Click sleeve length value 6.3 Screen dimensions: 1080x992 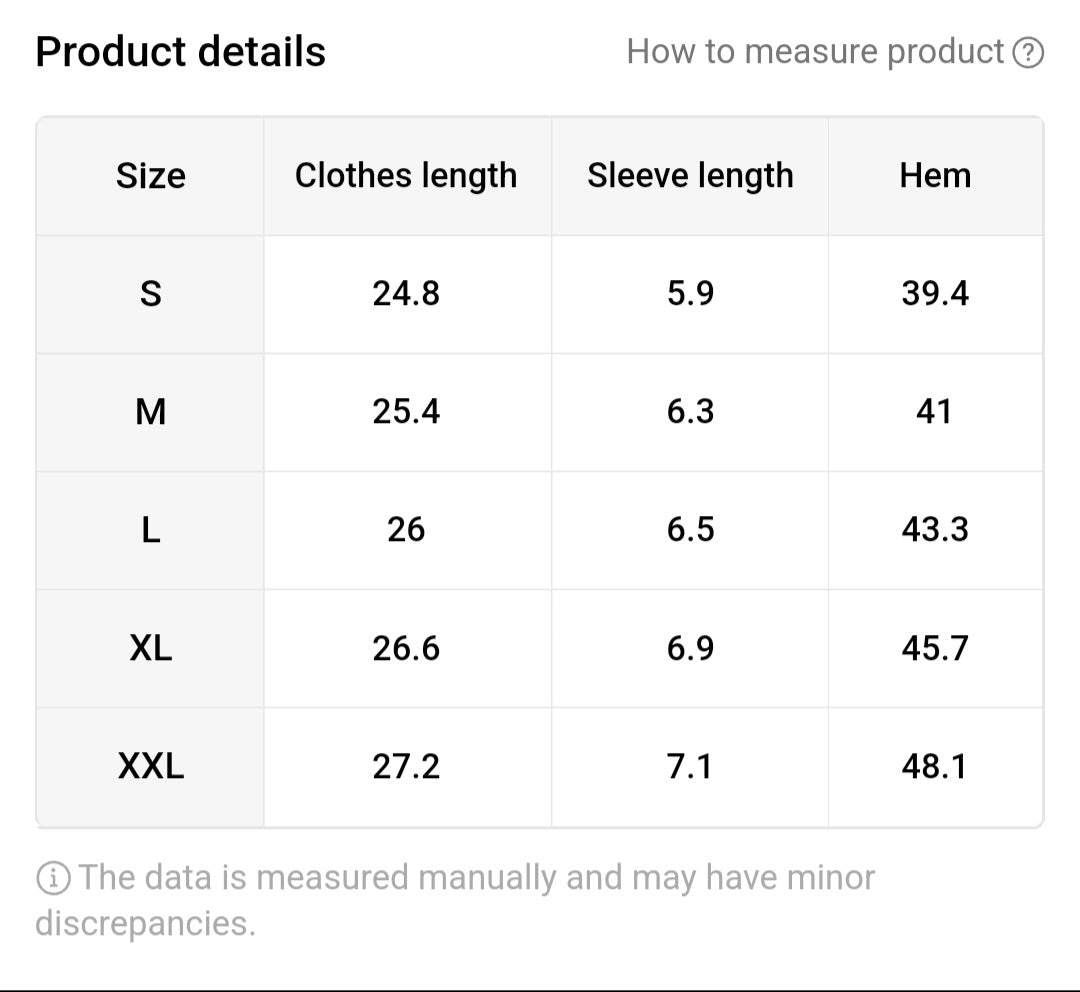point(690,411)
